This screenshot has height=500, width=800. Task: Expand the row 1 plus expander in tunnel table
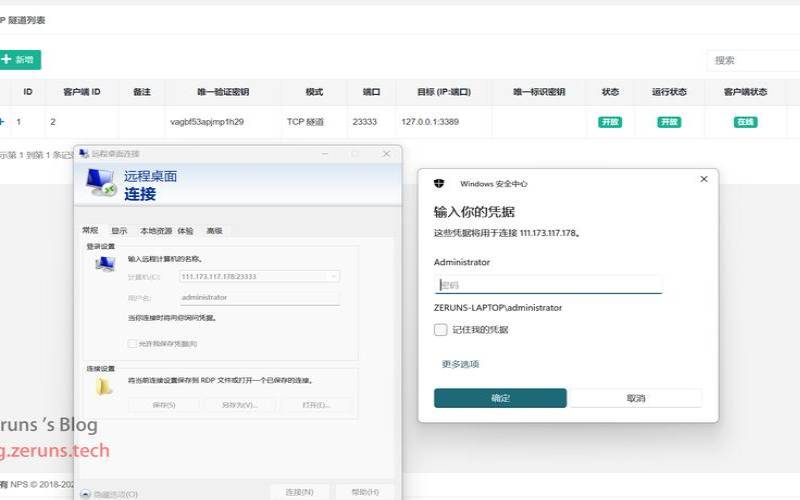(x=2, y=121)
